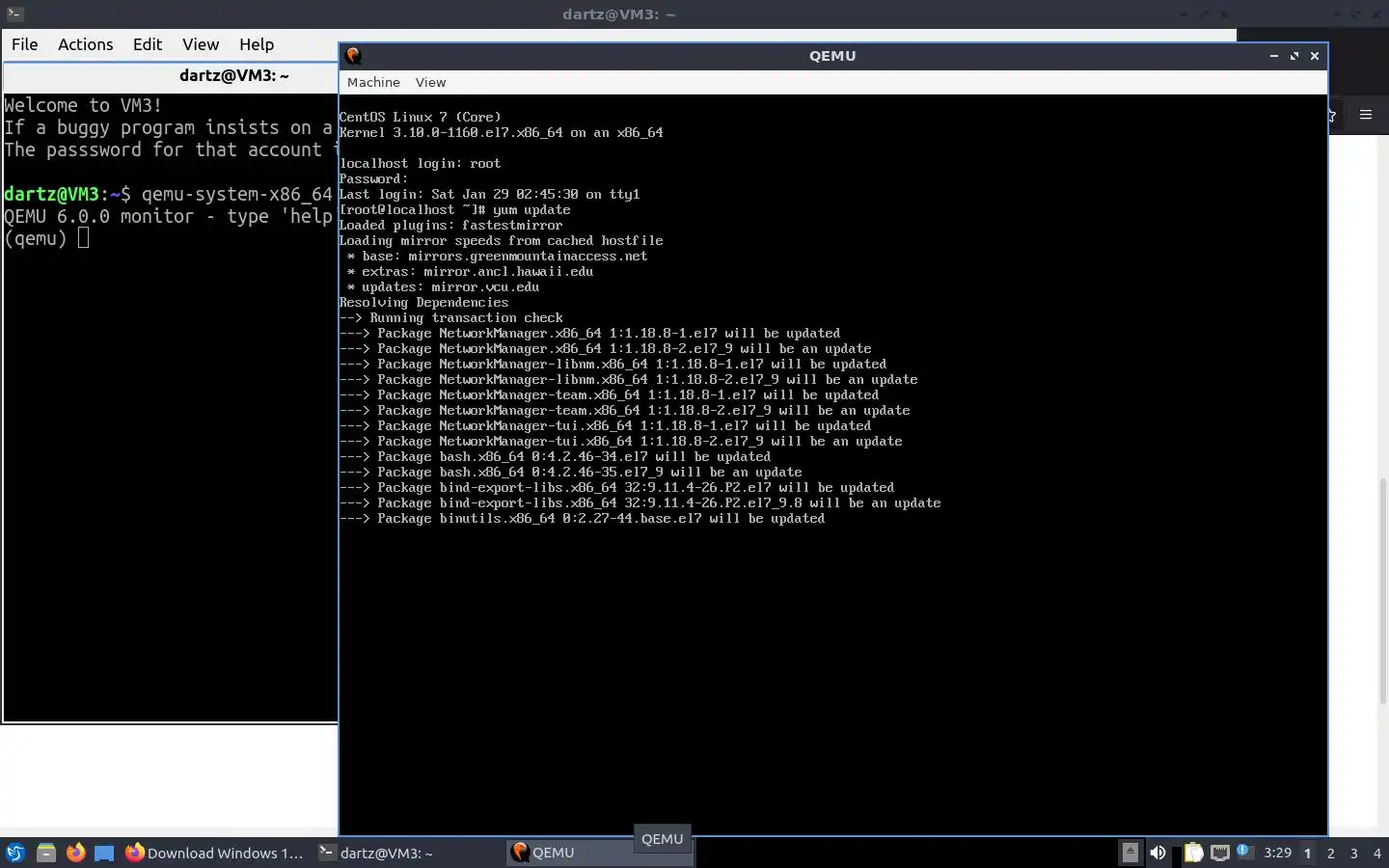
Task: Click the 'yum update' command line
Action: 454,209
